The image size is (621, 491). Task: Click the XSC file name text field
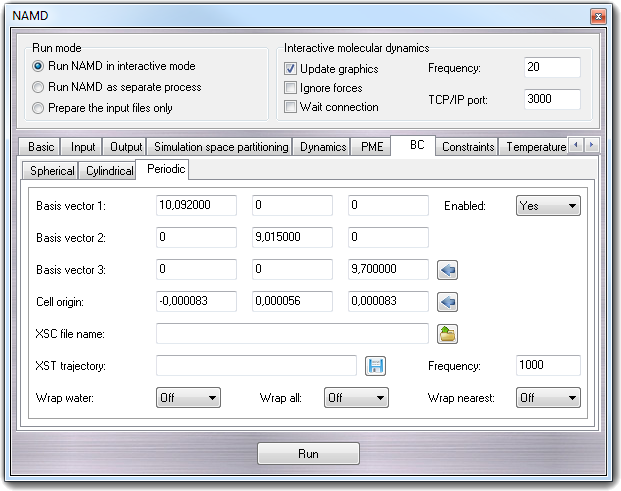(292, 334)
